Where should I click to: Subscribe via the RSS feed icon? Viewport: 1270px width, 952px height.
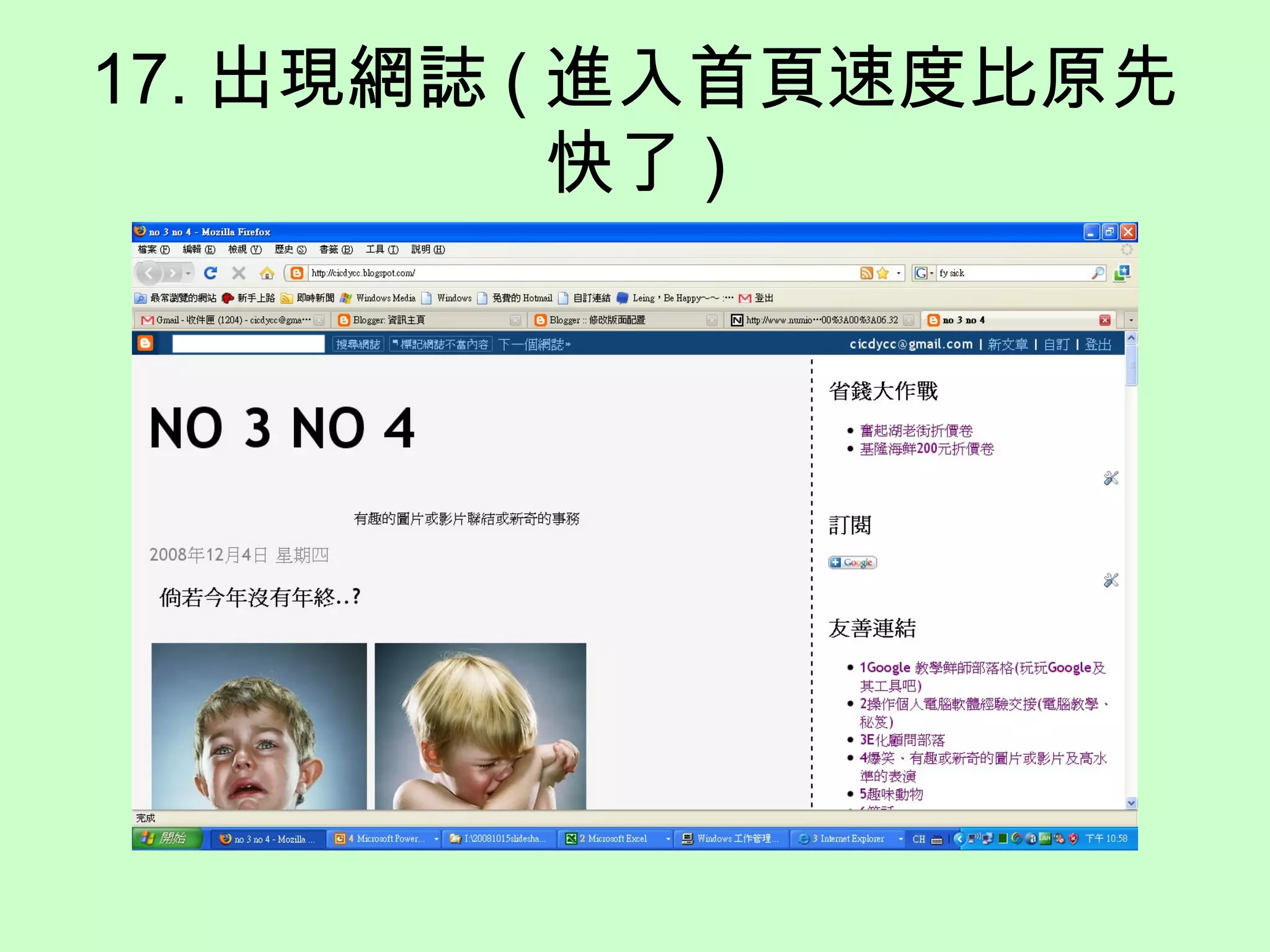pyautogui.click(x=866, y=273)
